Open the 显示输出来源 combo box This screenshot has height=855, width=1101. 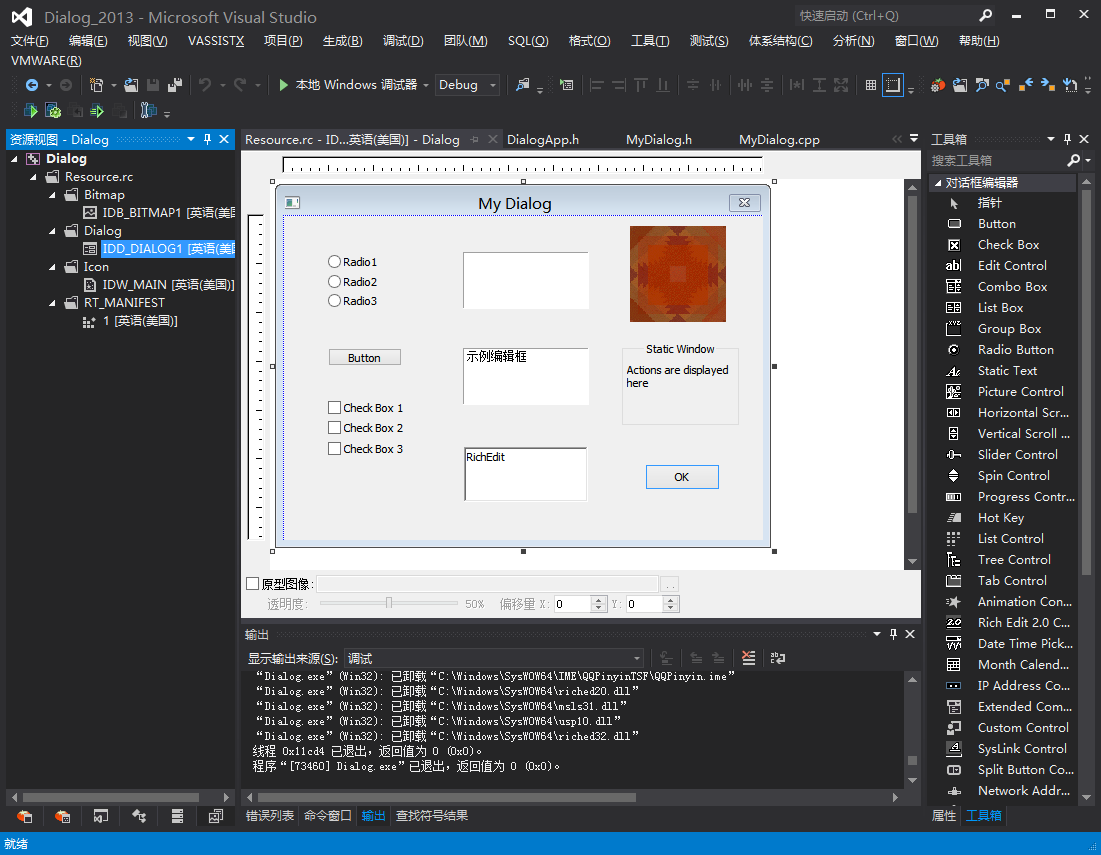pyautogui.click(x=494, y=658)
